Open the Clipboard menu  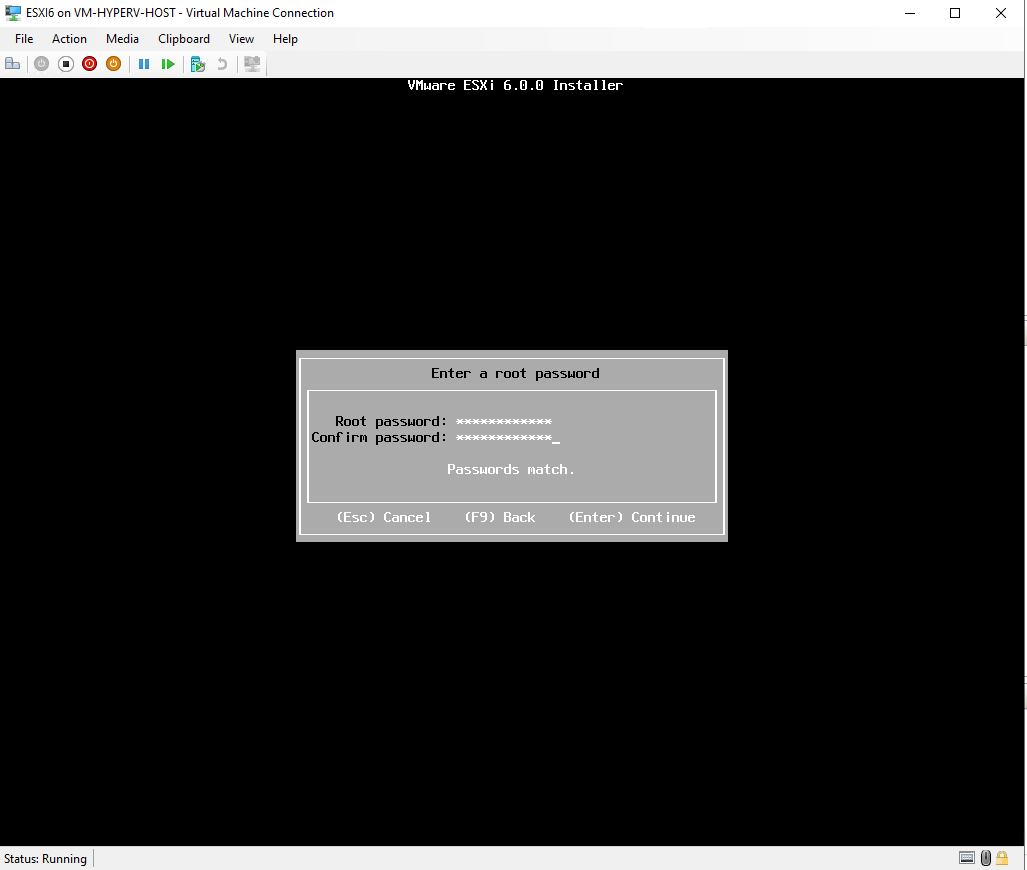pyautogui.click(x=184, y=39)
